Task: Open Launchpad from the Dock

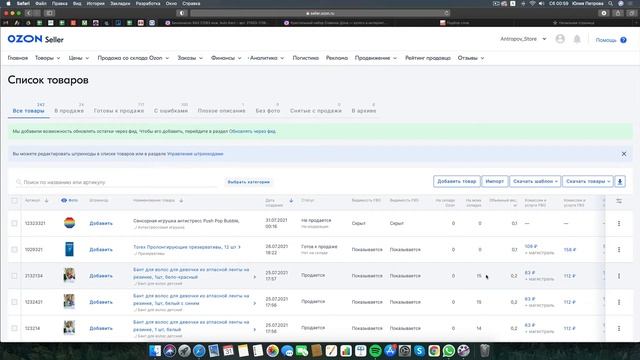Action: pos(184,351)
